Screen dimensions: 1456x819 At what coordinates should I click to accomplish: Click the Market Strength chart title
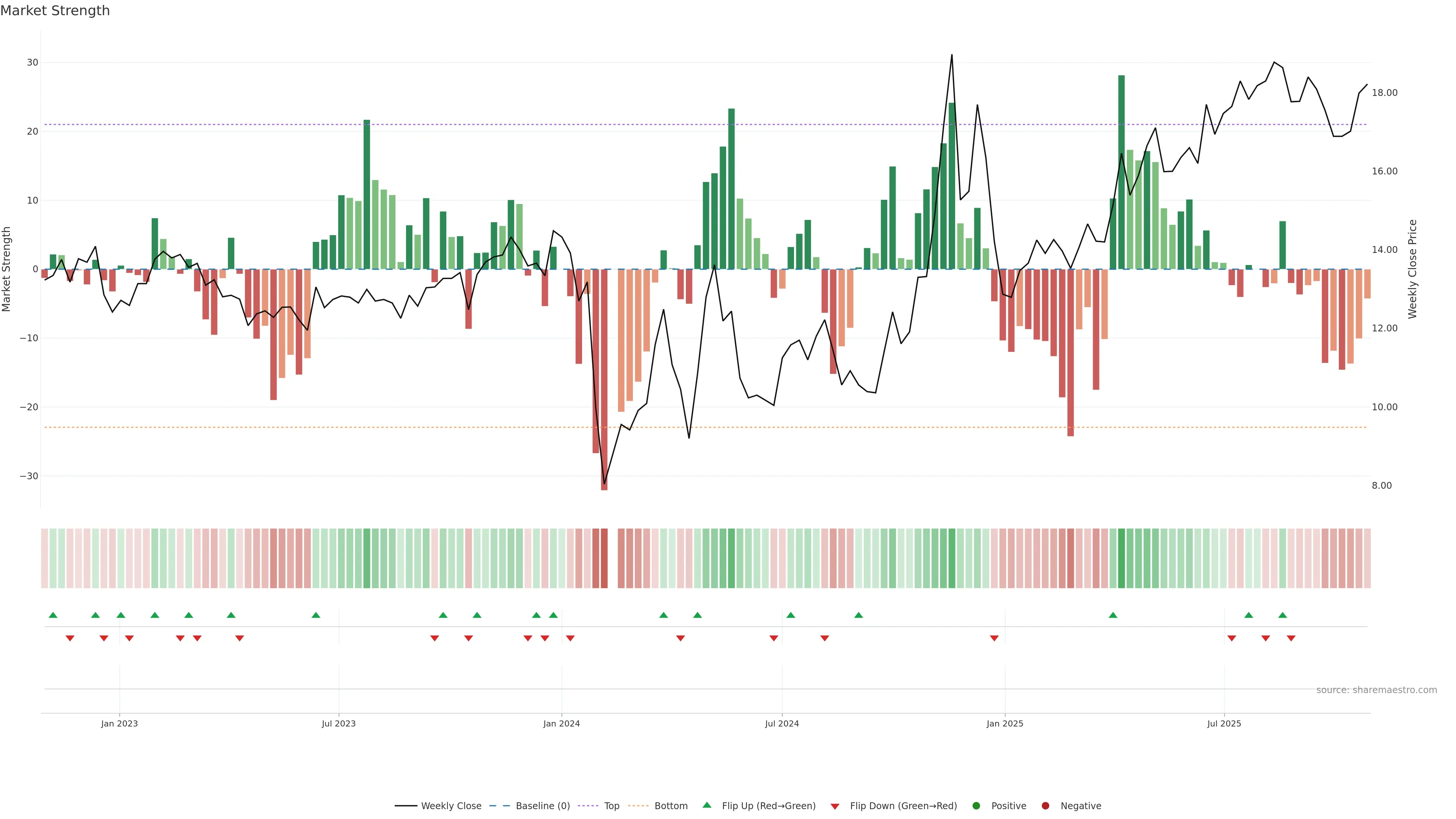pos(55,11)
